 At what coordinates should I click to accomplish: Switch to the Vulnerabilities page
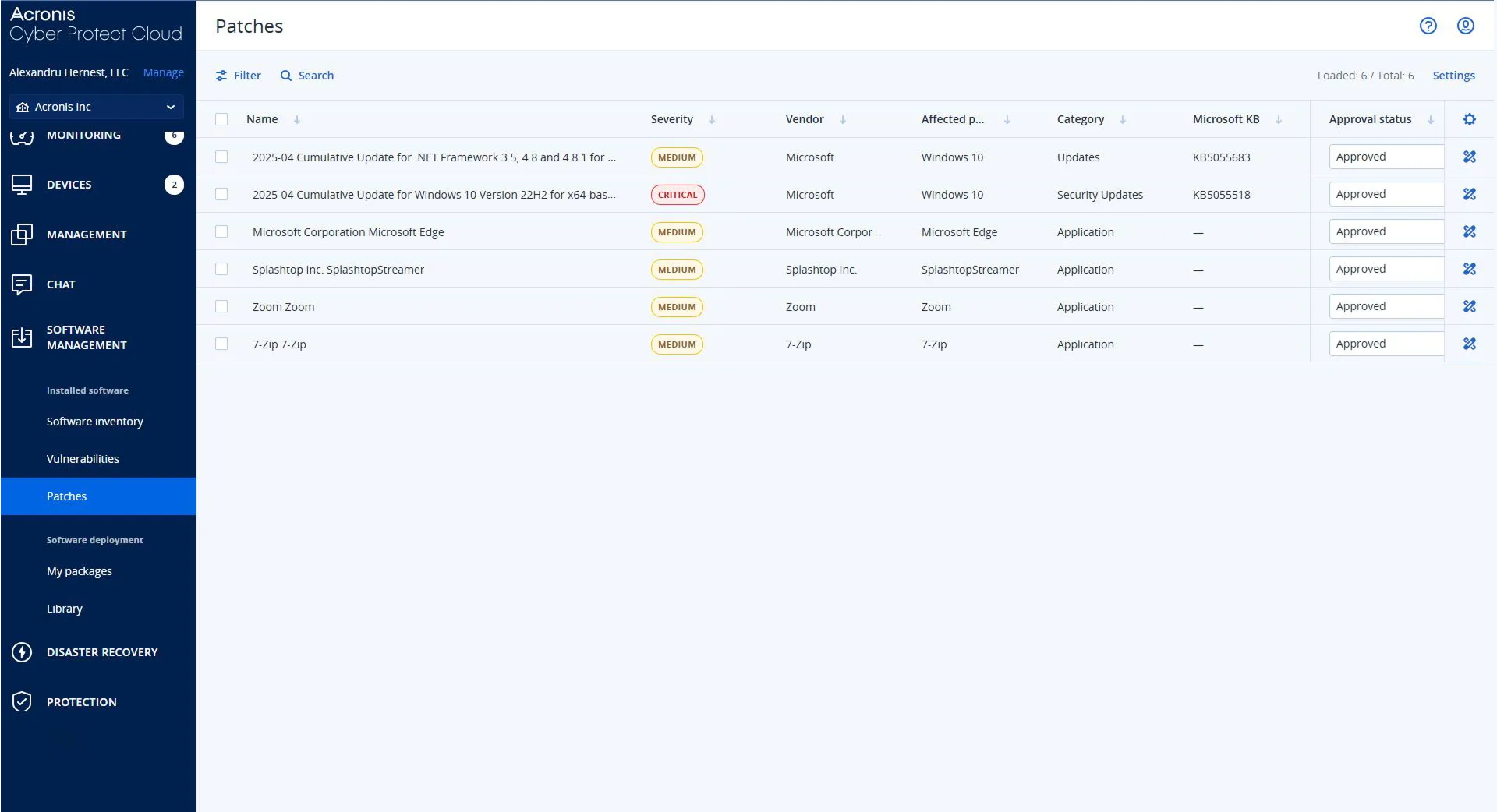tap(83, 459)
